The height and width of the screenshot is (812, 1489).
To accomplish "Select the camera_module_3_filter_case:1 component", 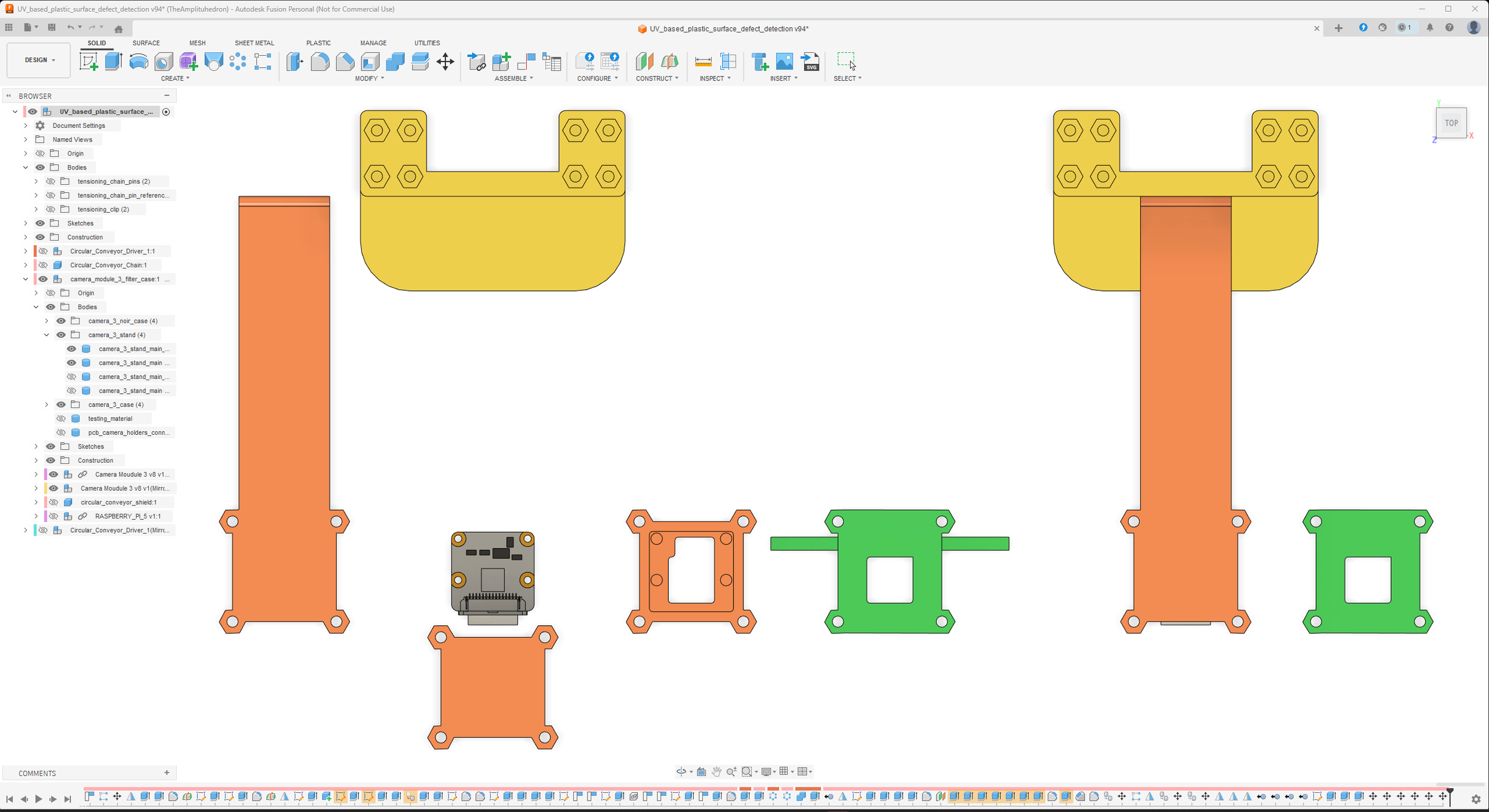I will click(x=115, y=279).
